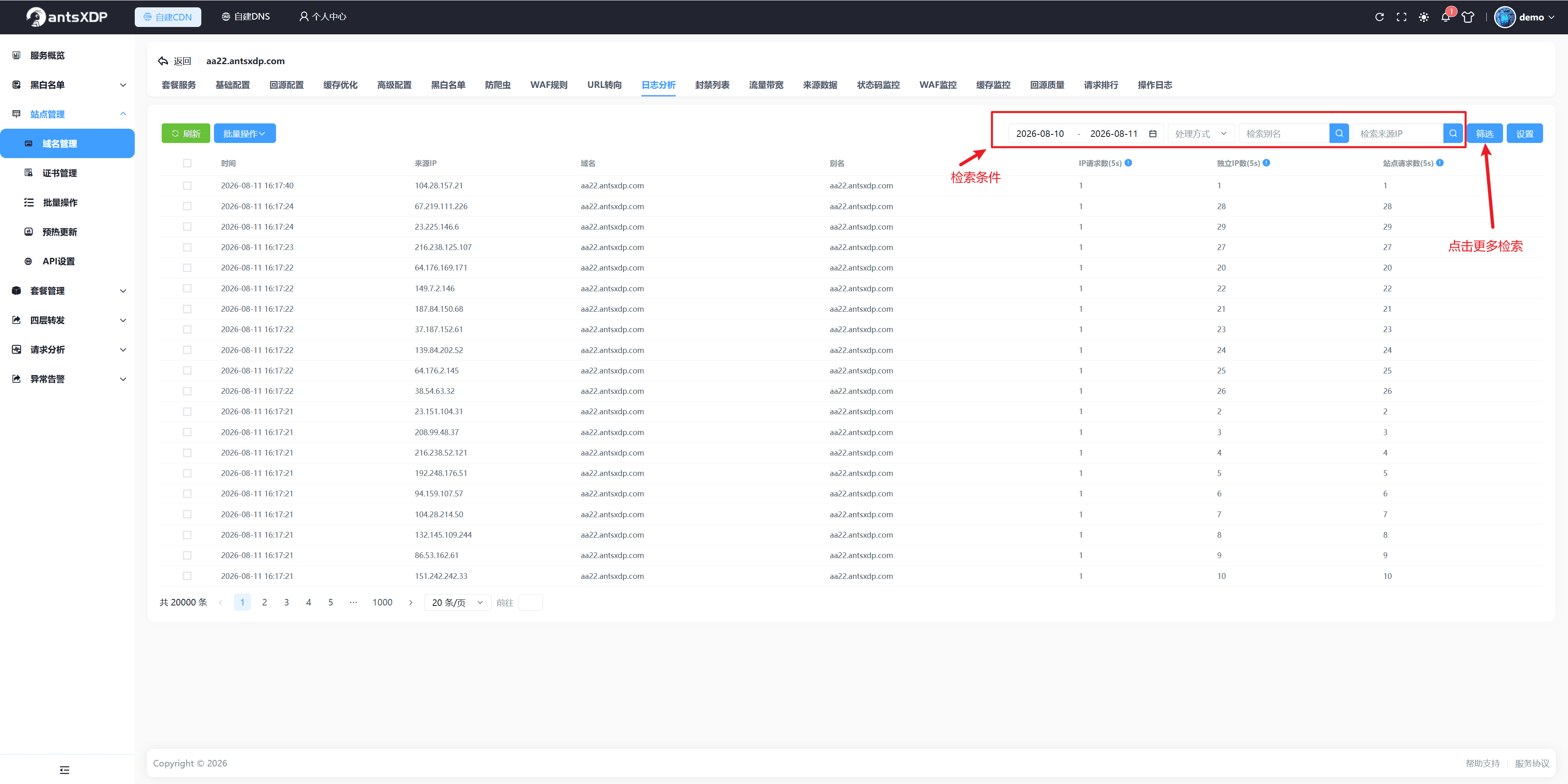Click the calendar icon in date range
Viewport: 1568px width, 784px height.
(1152, 134)
